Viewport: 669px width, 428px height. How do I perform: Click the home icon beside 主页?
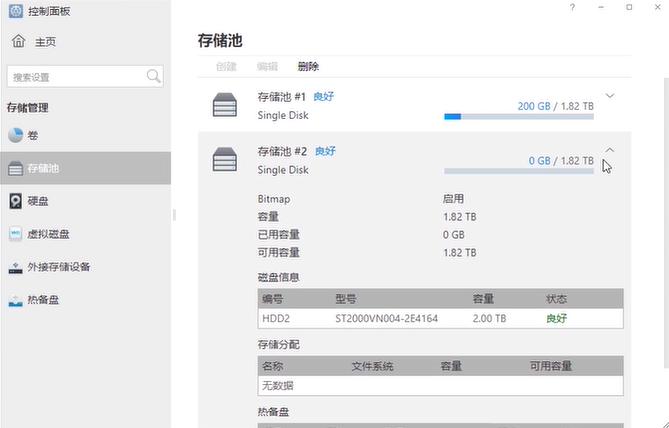coord(18,42)
